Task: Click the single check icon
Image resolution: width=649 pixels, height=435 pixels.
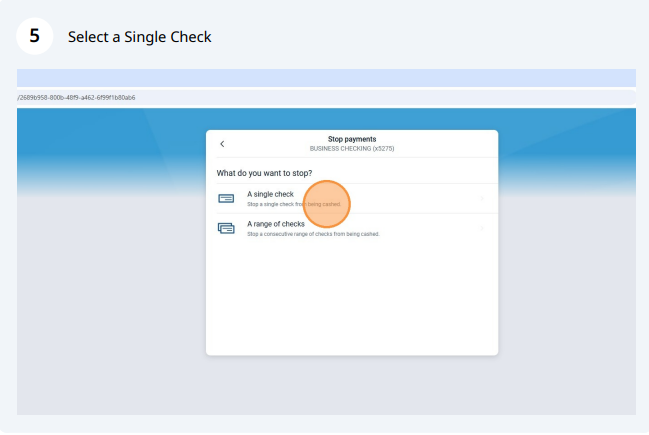Action: pyautogui.click(x=226, y=199)
